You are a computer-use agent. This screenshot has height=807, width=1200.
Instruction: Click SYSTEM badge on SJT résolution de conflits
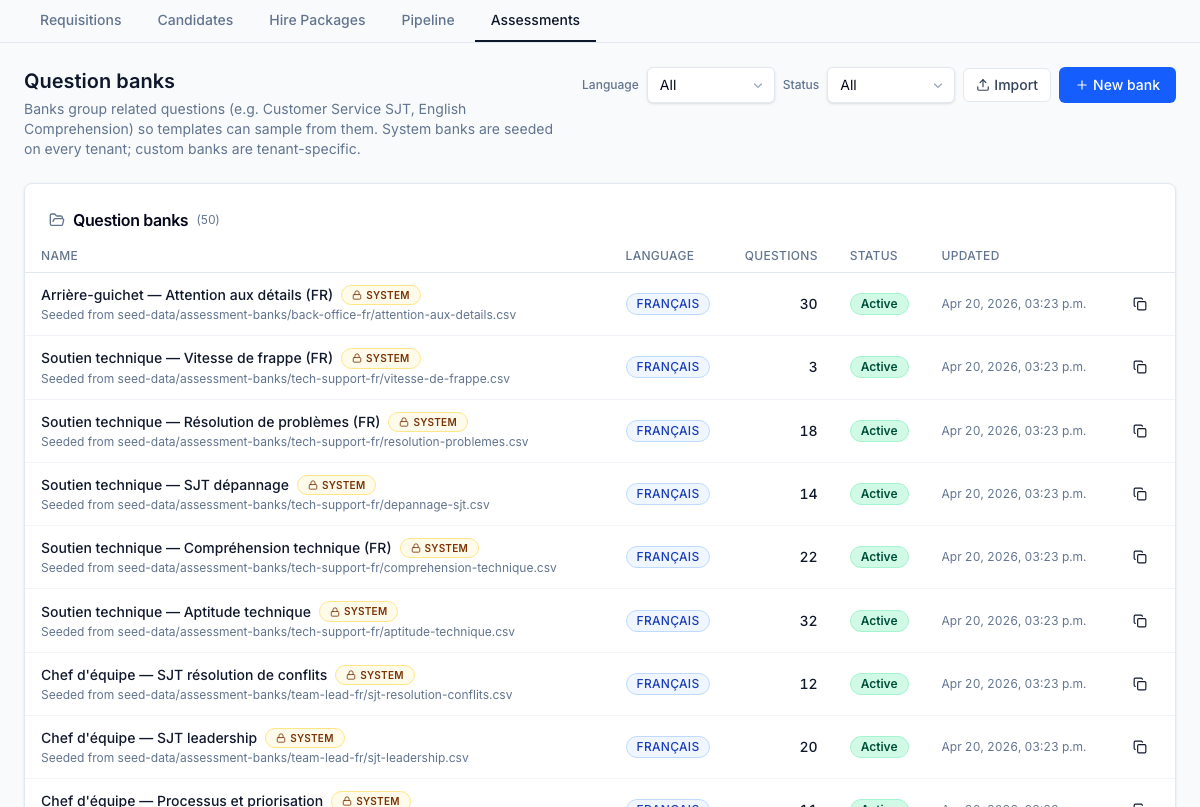[375, 675]
